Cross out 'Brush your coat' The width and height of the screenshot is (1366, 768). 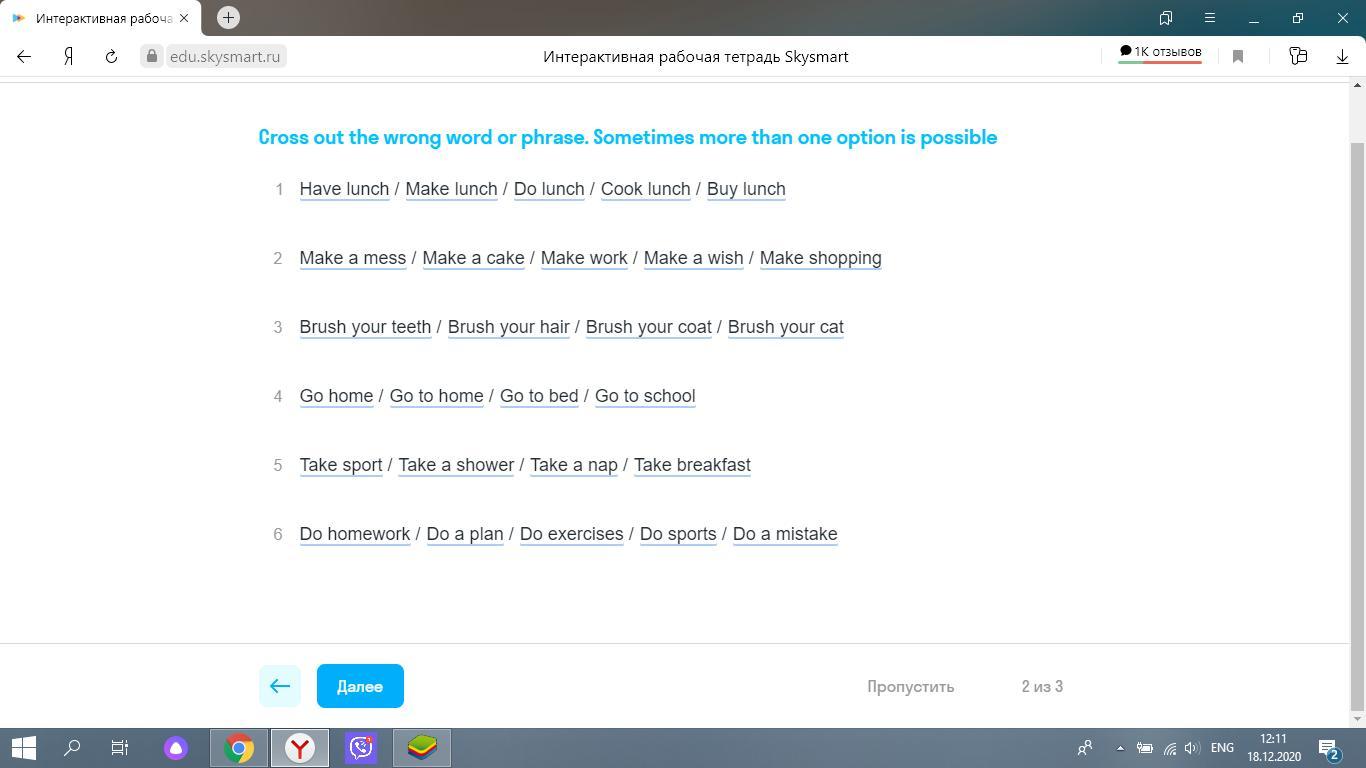coord(648,327)
